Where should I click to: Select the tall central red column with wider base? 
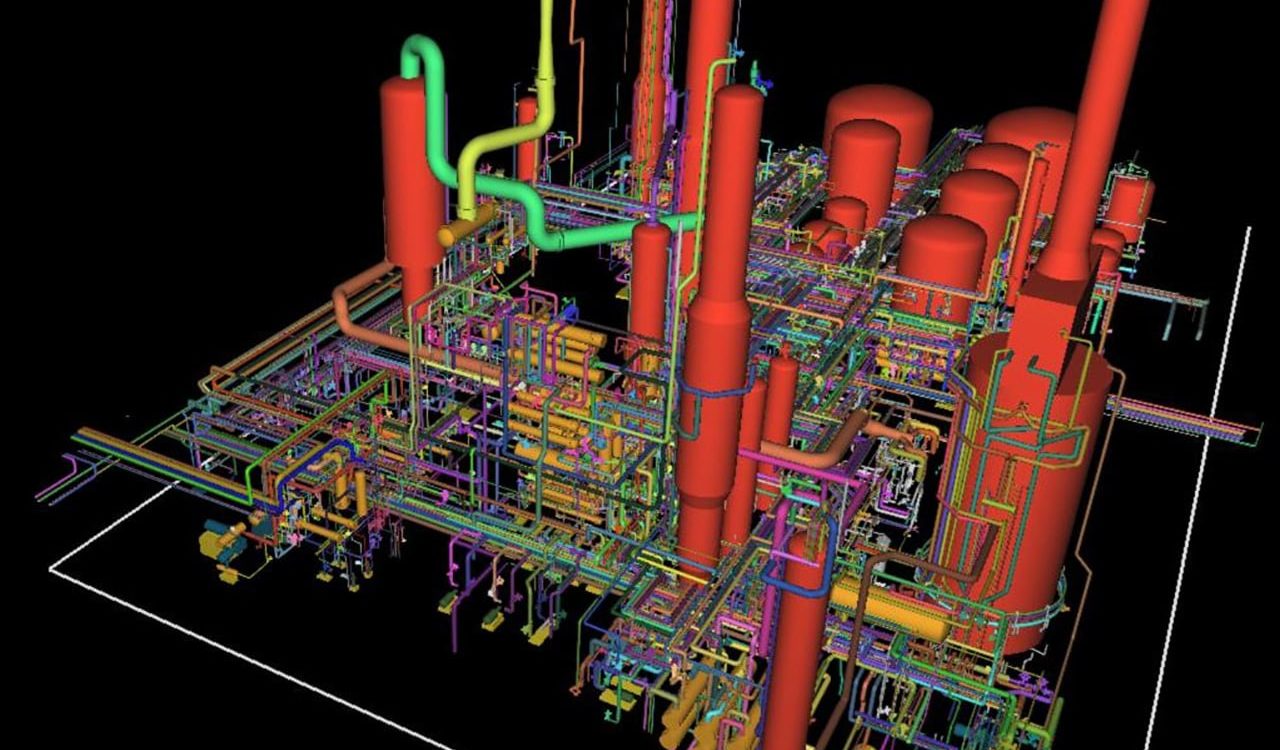716,330
